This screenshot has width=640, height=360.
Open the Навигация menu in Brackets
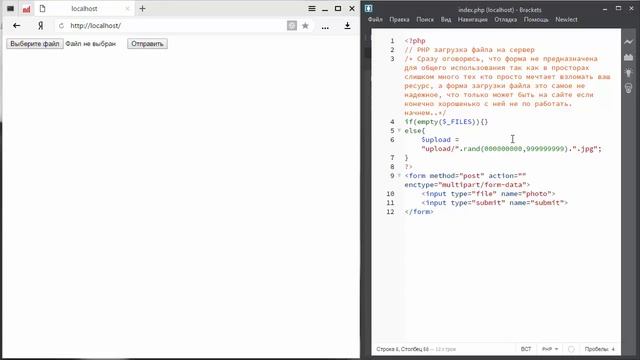473,20
